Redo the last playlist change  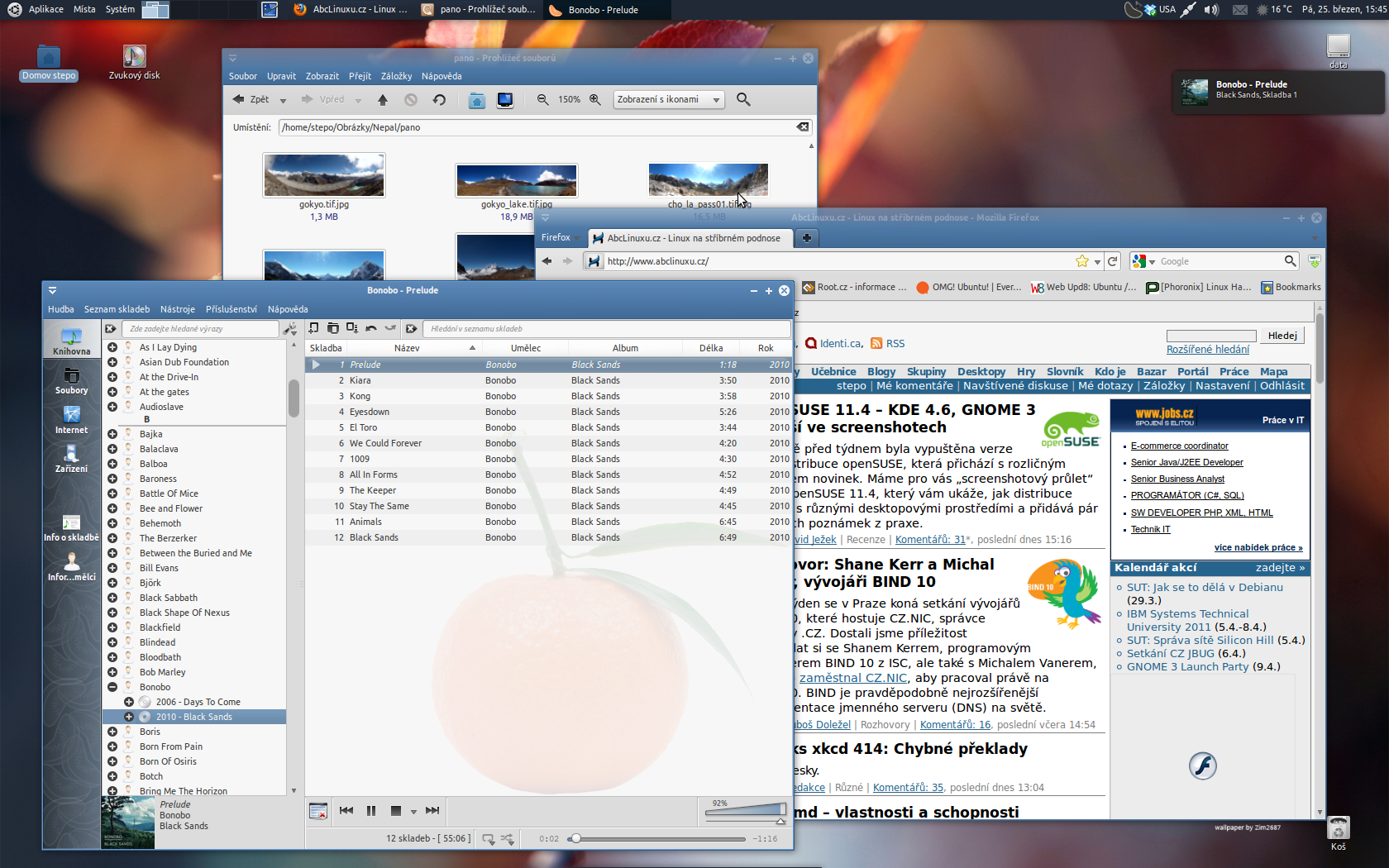pyautogui.click(x=390, y=328)
